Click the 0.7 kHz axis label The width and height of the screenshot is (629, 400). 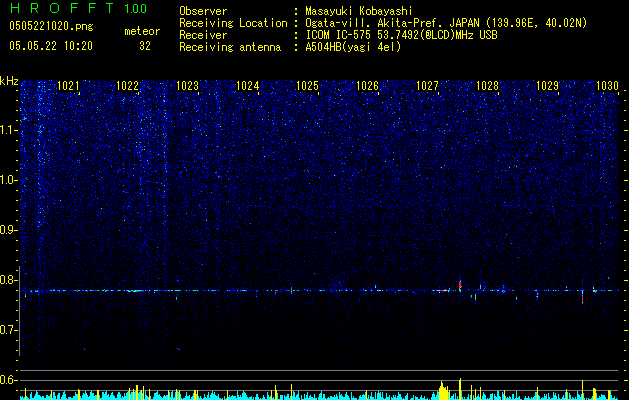9,330
